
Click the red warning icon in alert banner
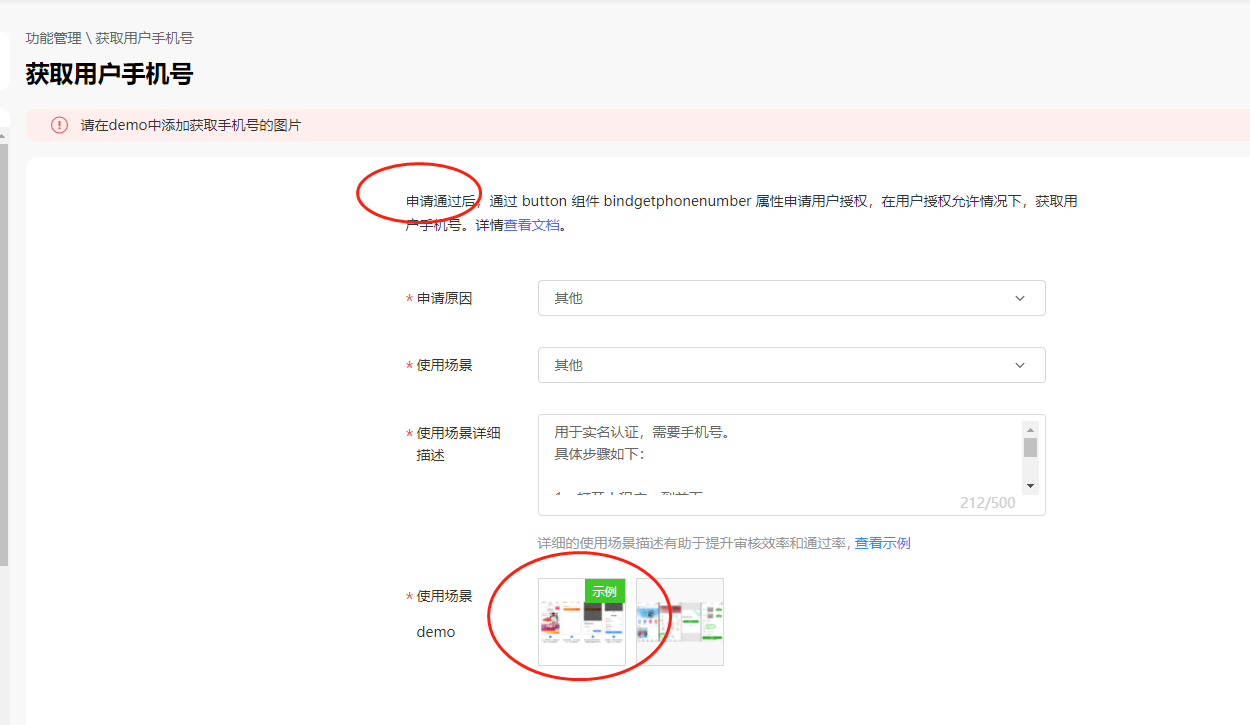(60, 125)
